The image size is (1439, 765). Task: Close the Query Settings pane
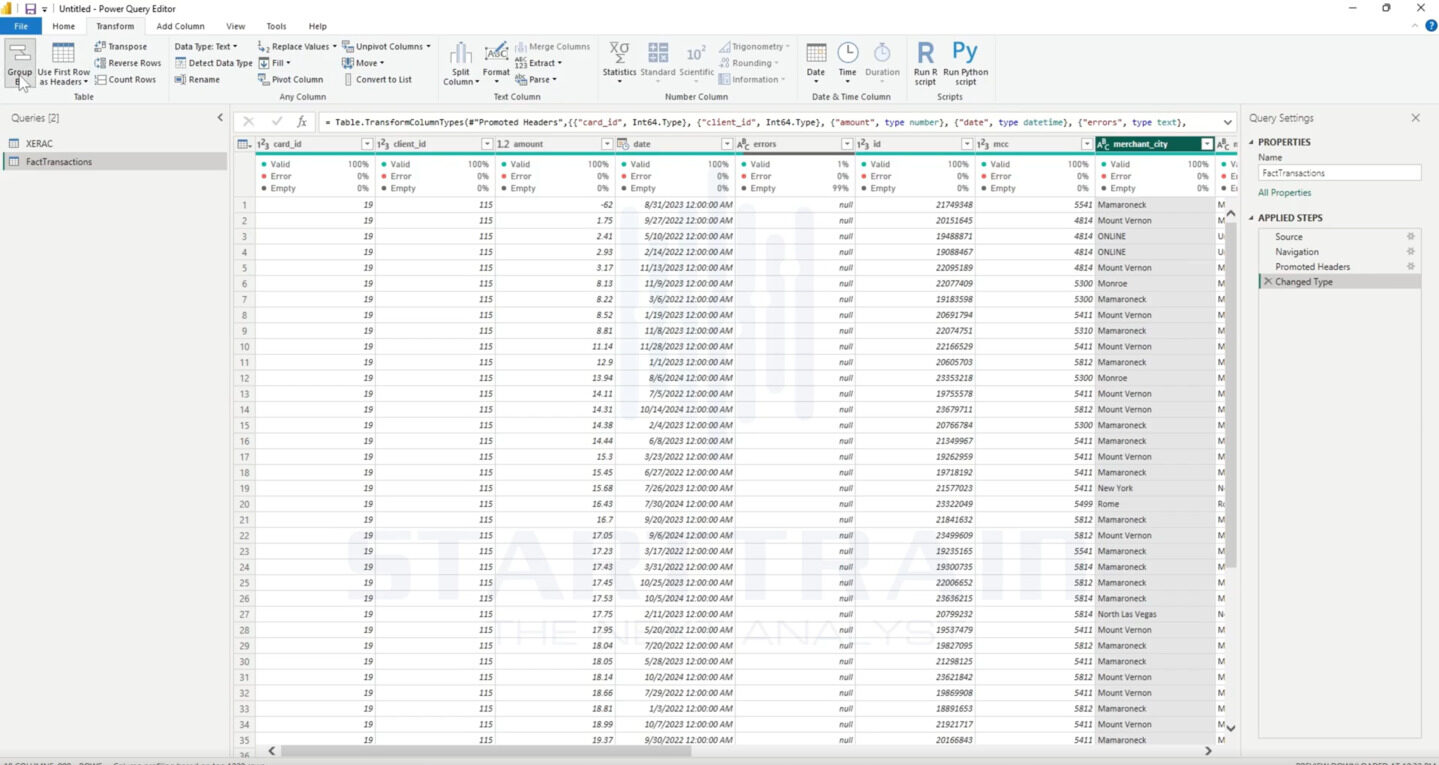tap(1415, 118)
